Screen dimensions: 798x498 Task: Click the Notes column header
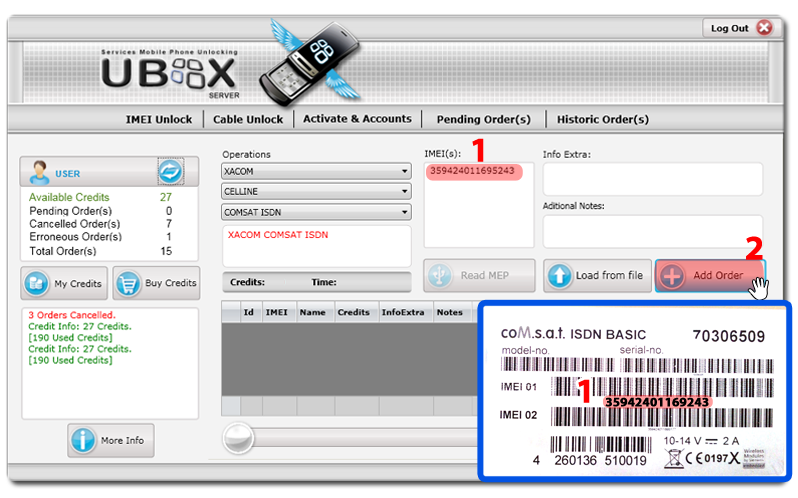[449, 312]
